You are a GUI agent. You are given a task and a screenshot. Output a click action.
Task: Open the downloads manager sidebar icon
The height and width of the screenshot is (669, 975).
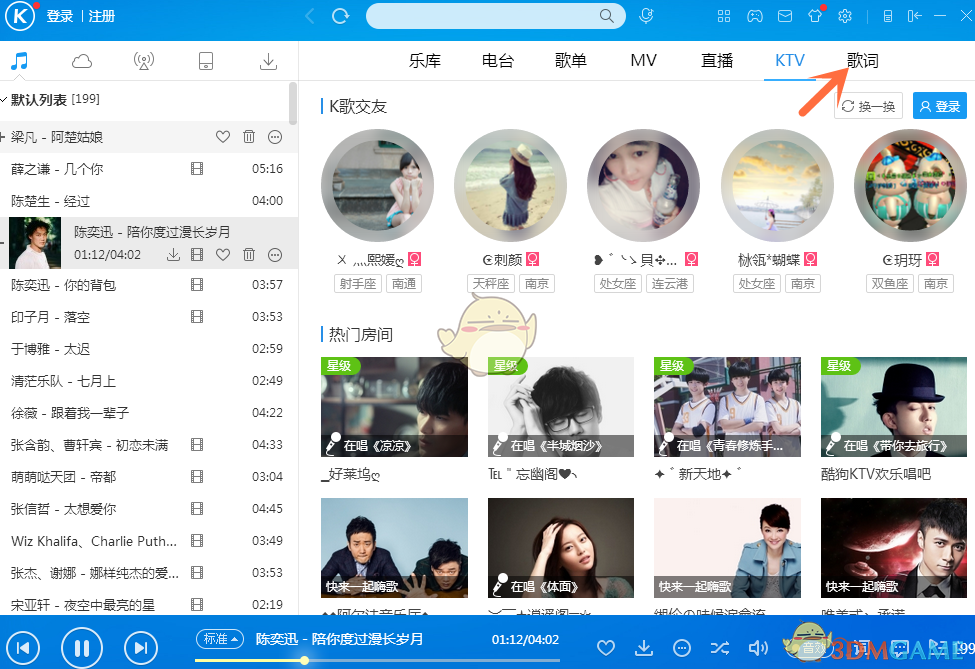click(x=267, y=61)
